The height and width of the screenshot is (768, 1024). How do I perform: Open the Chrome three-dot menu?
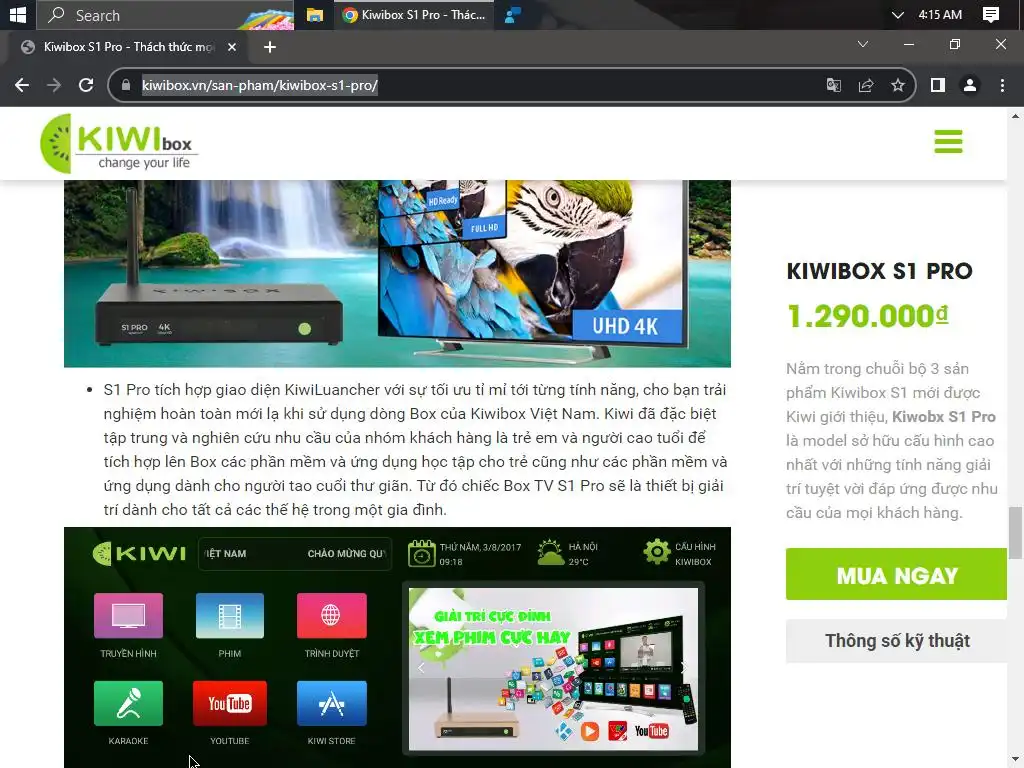[x=1002, y=85]
